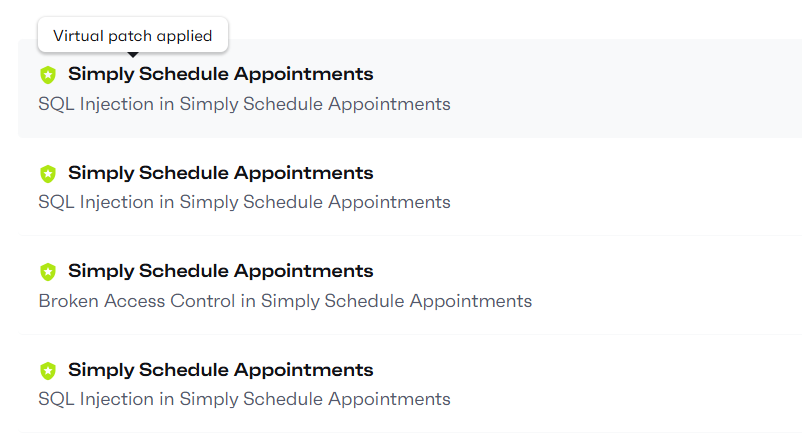The image size is (802, 439).
Task: Click empty space right of the fourth row
Action: point(640,384)
